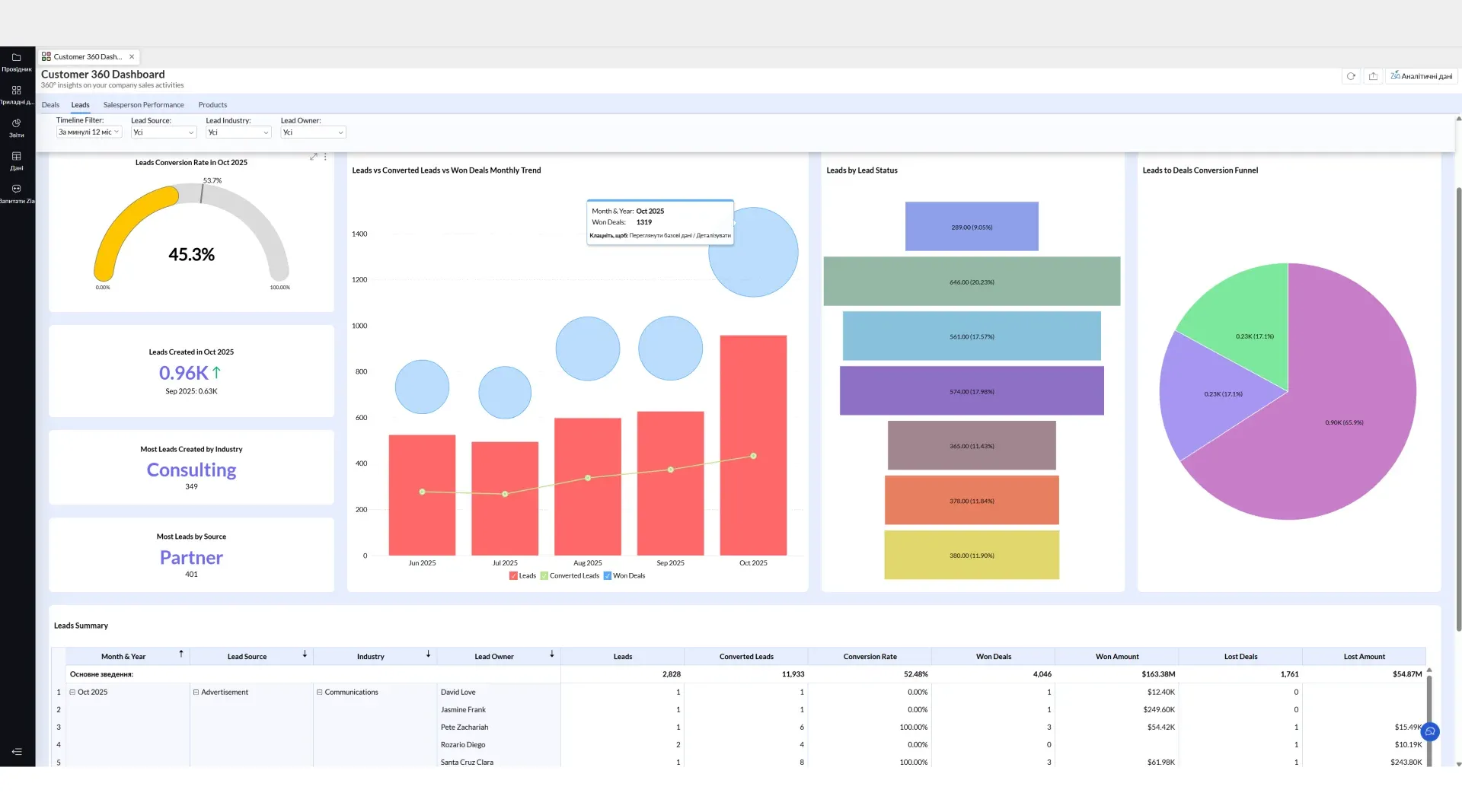Switch to the Salesperson Performance tab
1462x812 pixels.
(143, 105)
